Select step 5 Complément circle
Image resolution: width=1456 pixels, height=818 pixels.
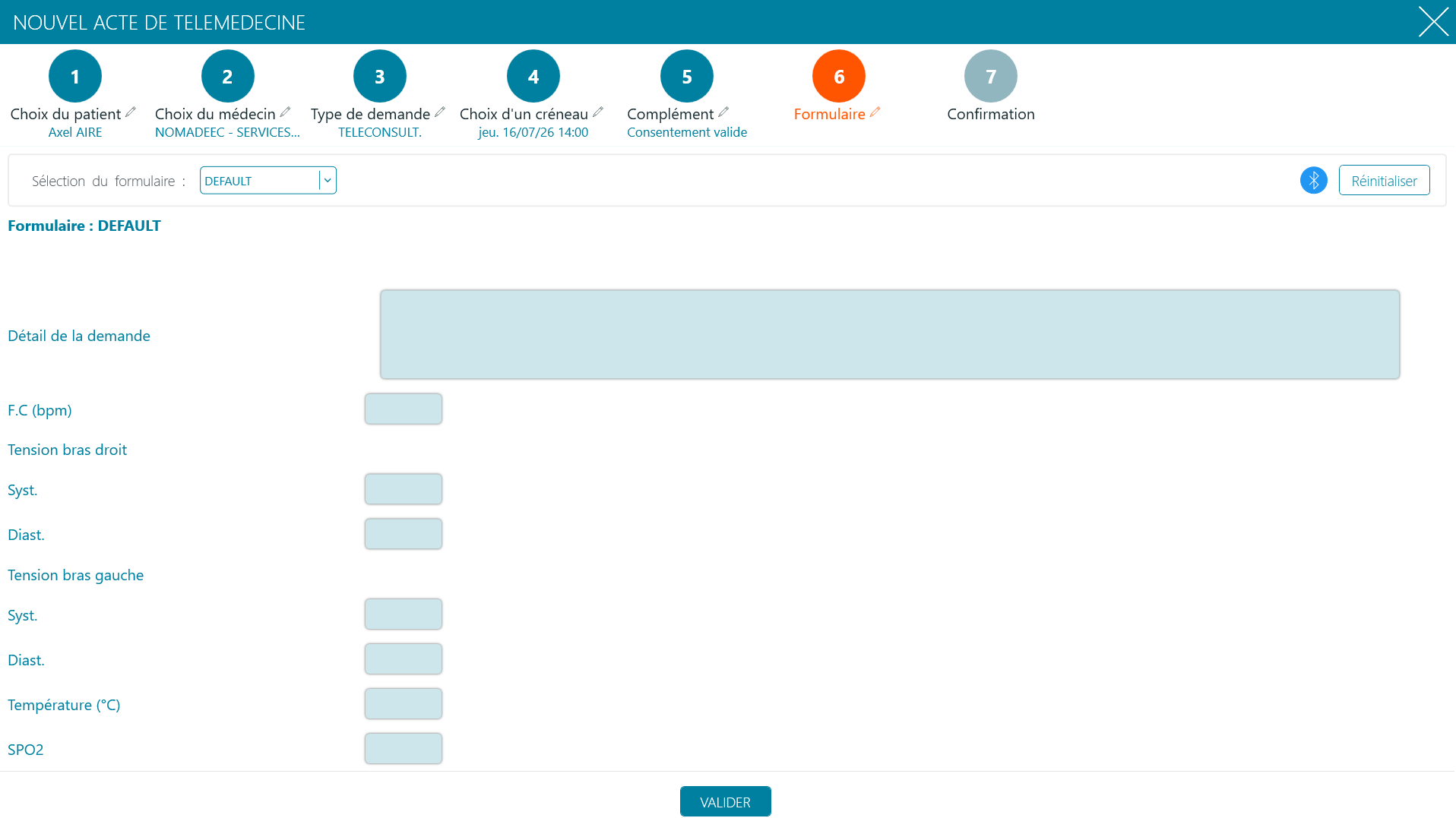[687, 76]
